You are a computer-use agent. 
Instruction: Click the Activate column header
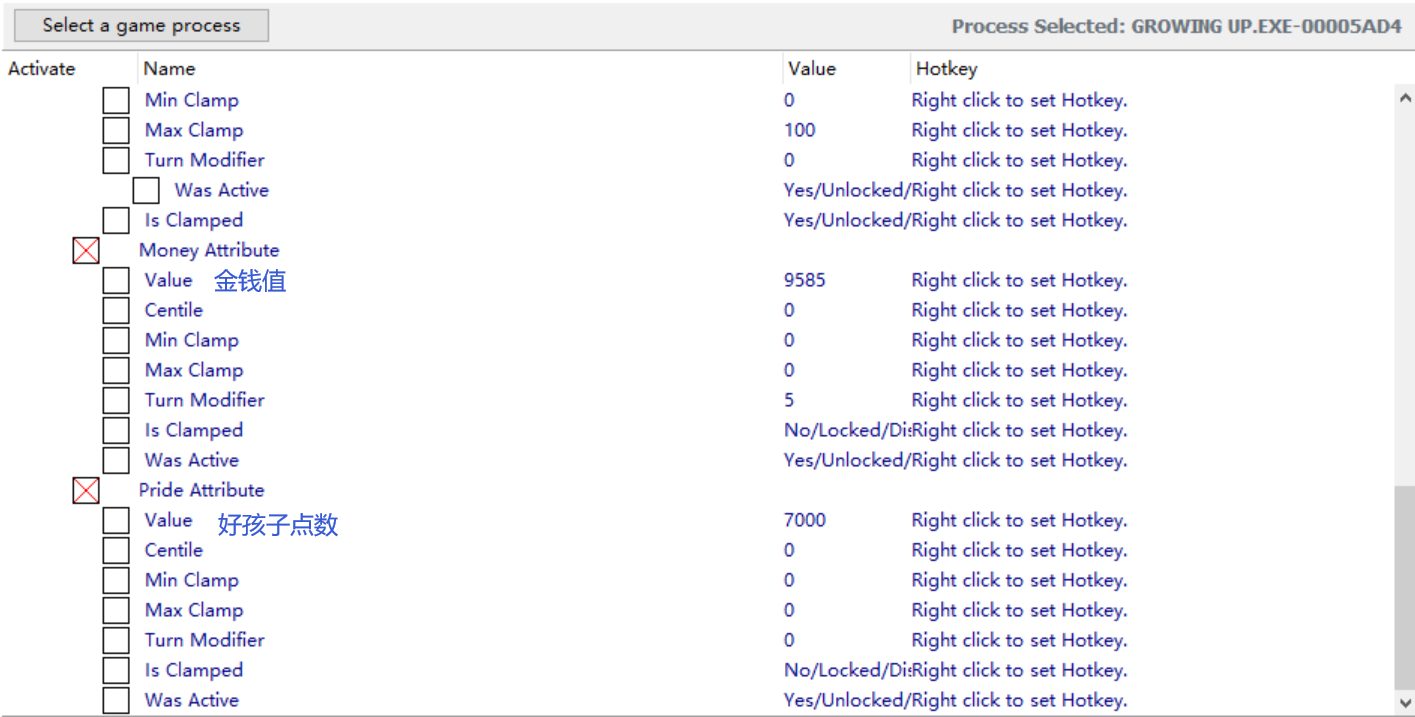coord(41,69)
